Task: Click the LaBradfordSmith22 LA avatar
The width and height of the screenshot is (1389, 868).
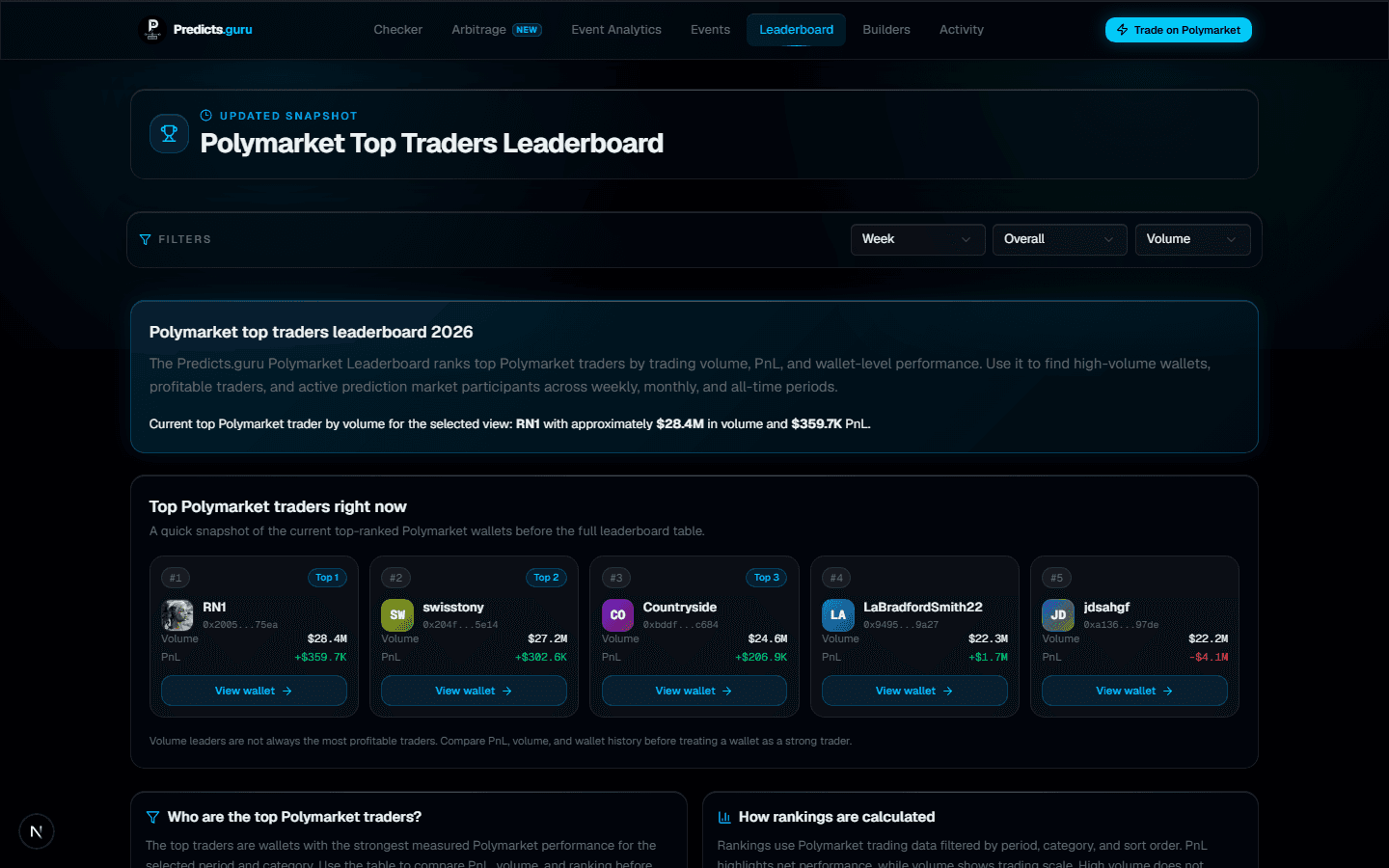Action: (838, 615)
